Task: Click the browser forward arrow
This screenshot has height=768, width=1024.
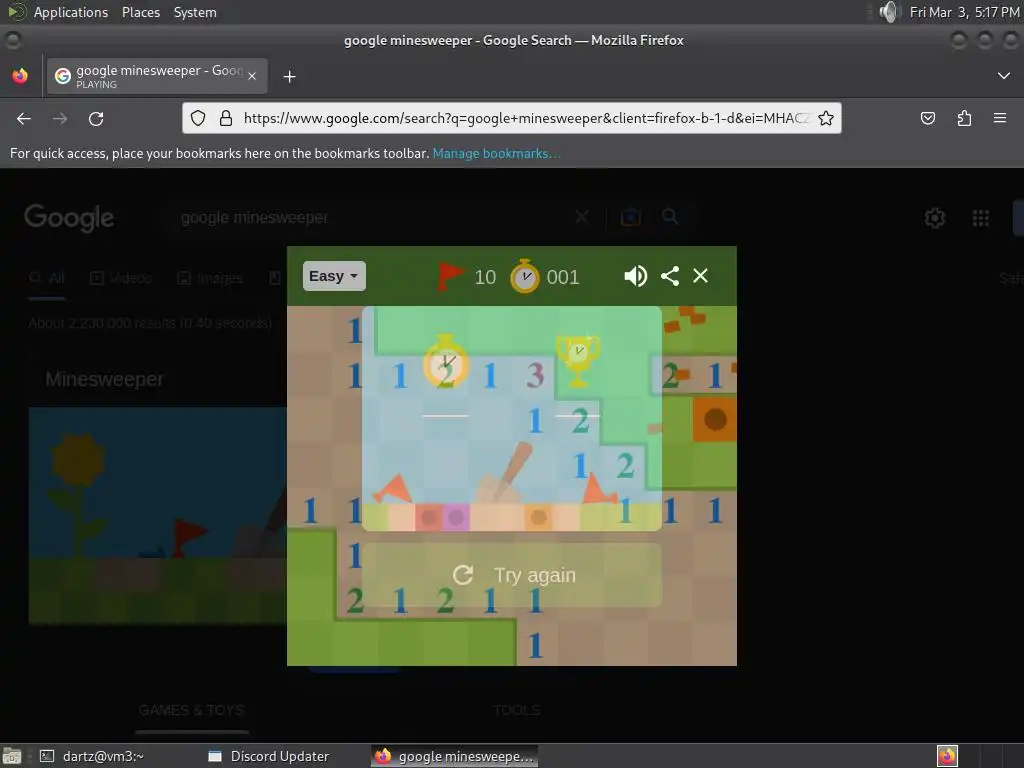Action: click(60, 119)
